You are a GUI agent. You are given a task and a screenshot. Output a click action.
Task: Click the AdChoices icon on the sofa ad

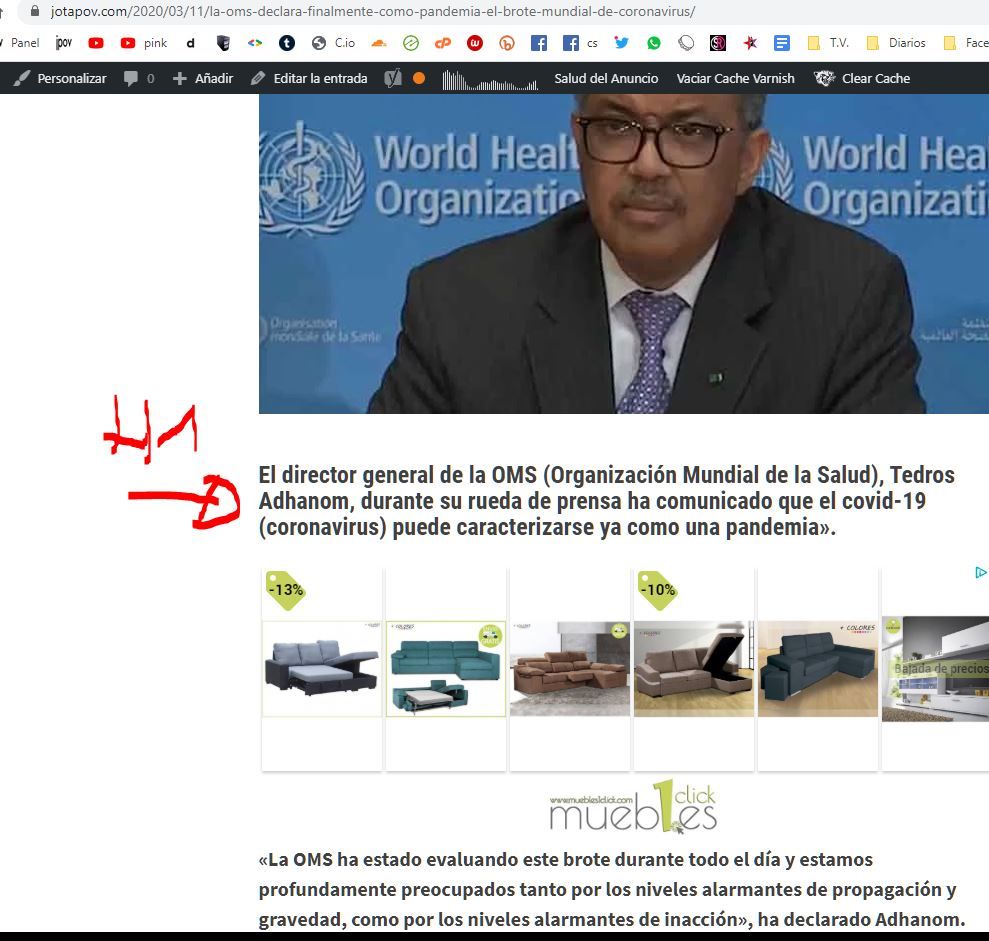[x=981, y=572]
